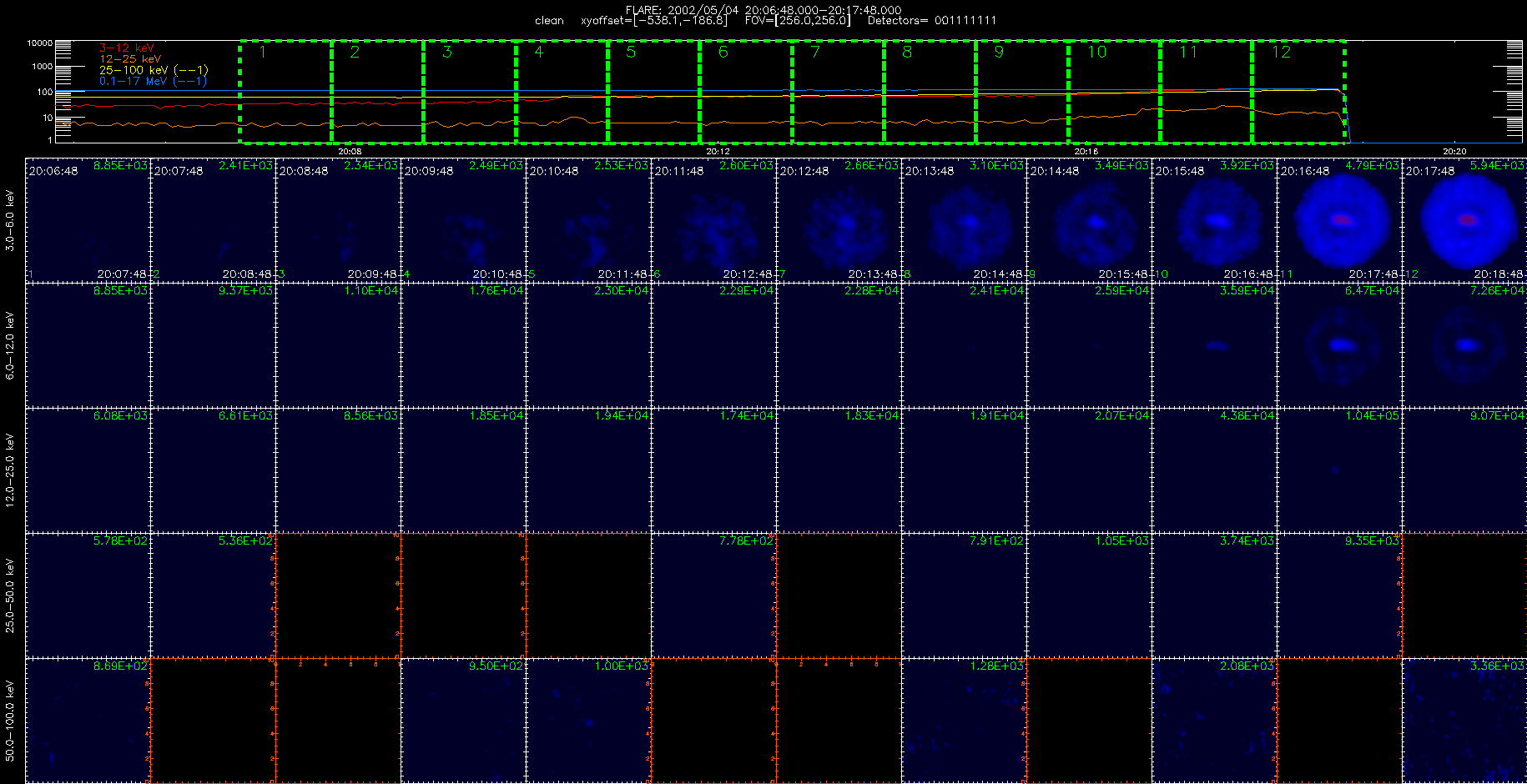Click the "clean" algorithm label

coord(549,21)
